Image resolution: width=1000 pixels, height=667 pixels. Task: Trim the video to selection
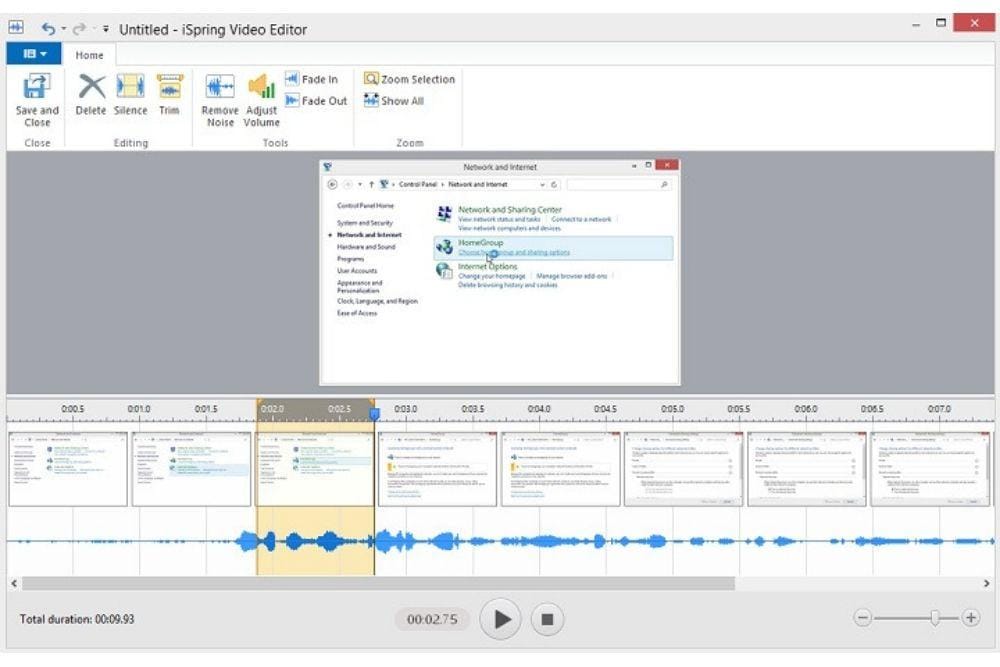[169, 95]
